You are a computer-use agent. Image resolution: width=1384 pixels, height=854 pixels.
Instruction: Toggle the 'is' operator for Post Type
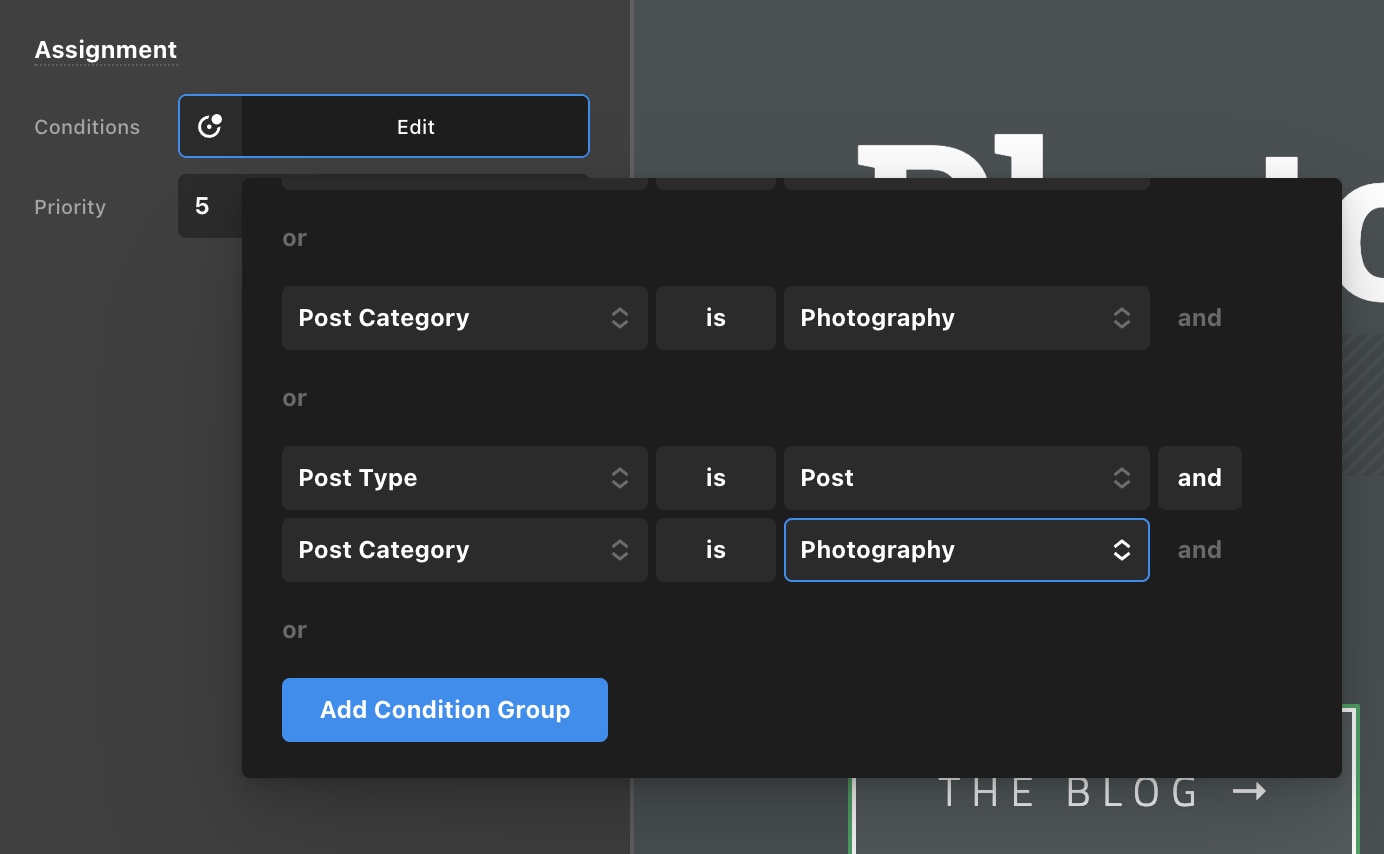(x=716, y=478)
